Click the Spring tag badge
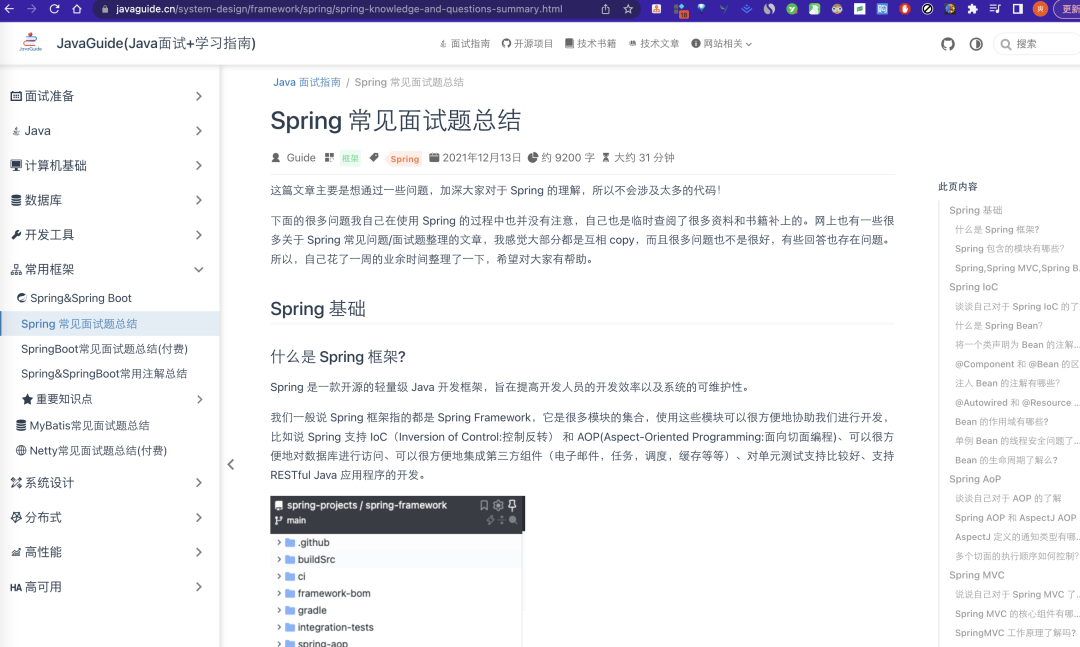This screenshot has width=1080, height=647. click(404, 158)
